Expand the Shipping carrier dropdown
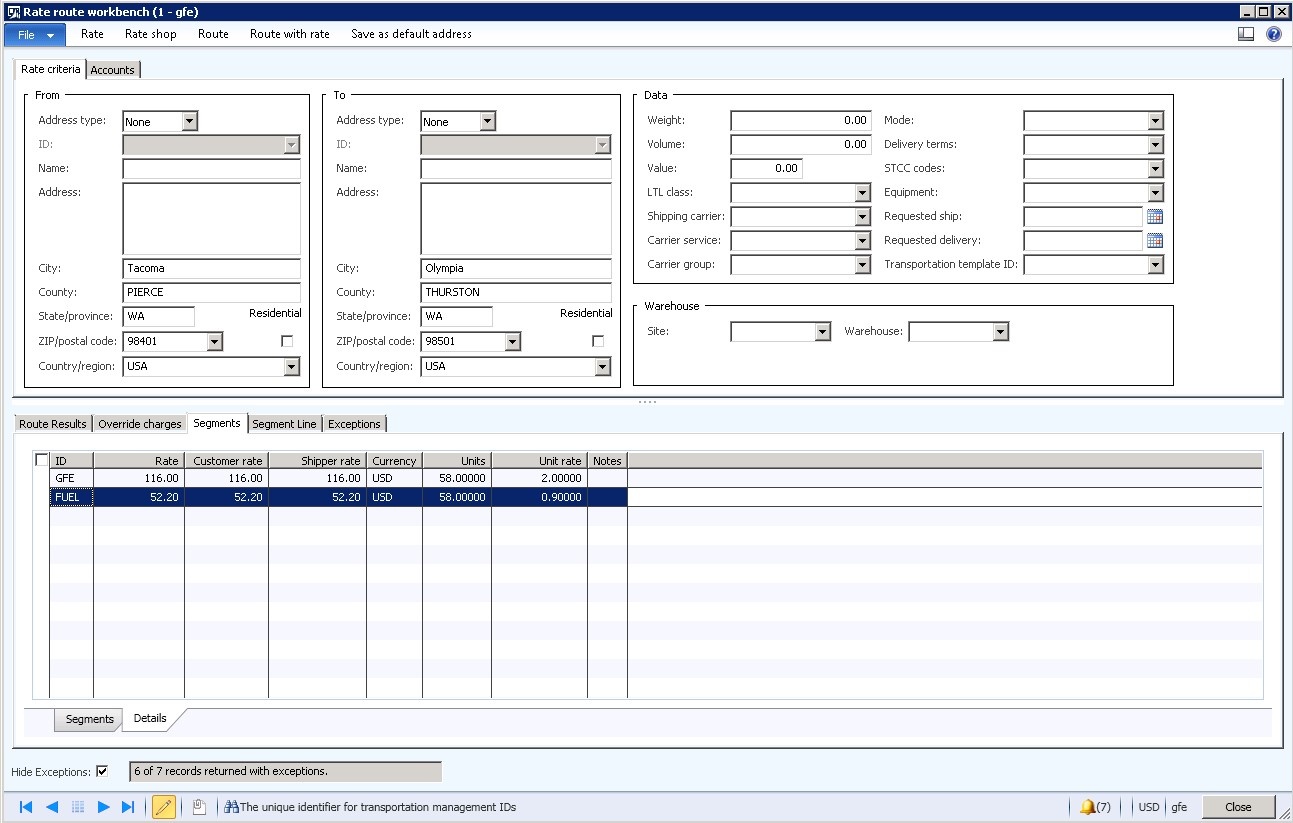The height and width of the screenshot is (823, 1293). (863, 217)
